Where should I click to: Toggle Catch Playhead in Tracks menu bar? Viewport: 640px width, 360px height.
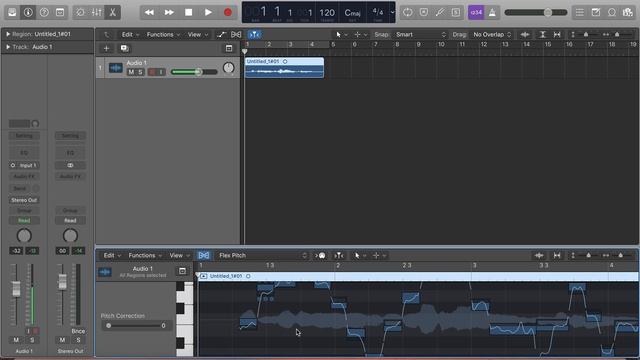tap(254, 35)
